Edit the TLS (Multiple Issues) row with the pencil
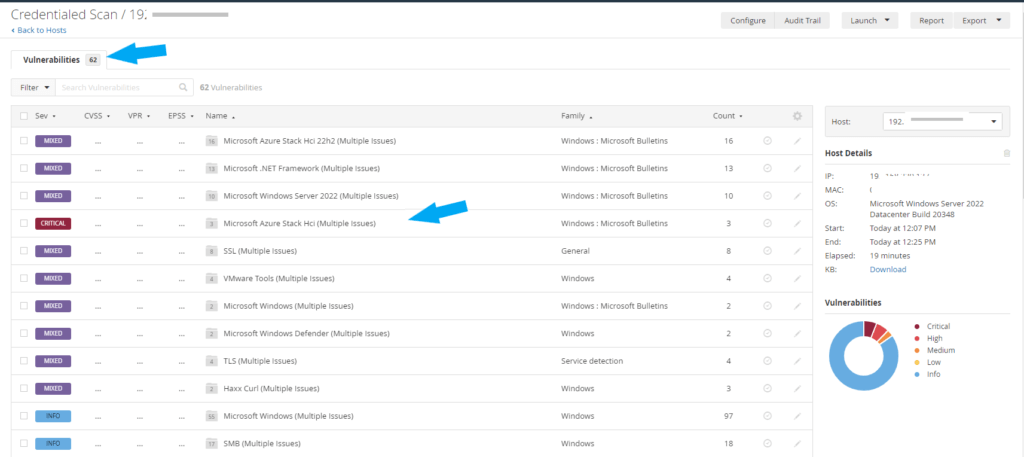The height and width of the screenshot is (457, 1024). coord(797,361)
